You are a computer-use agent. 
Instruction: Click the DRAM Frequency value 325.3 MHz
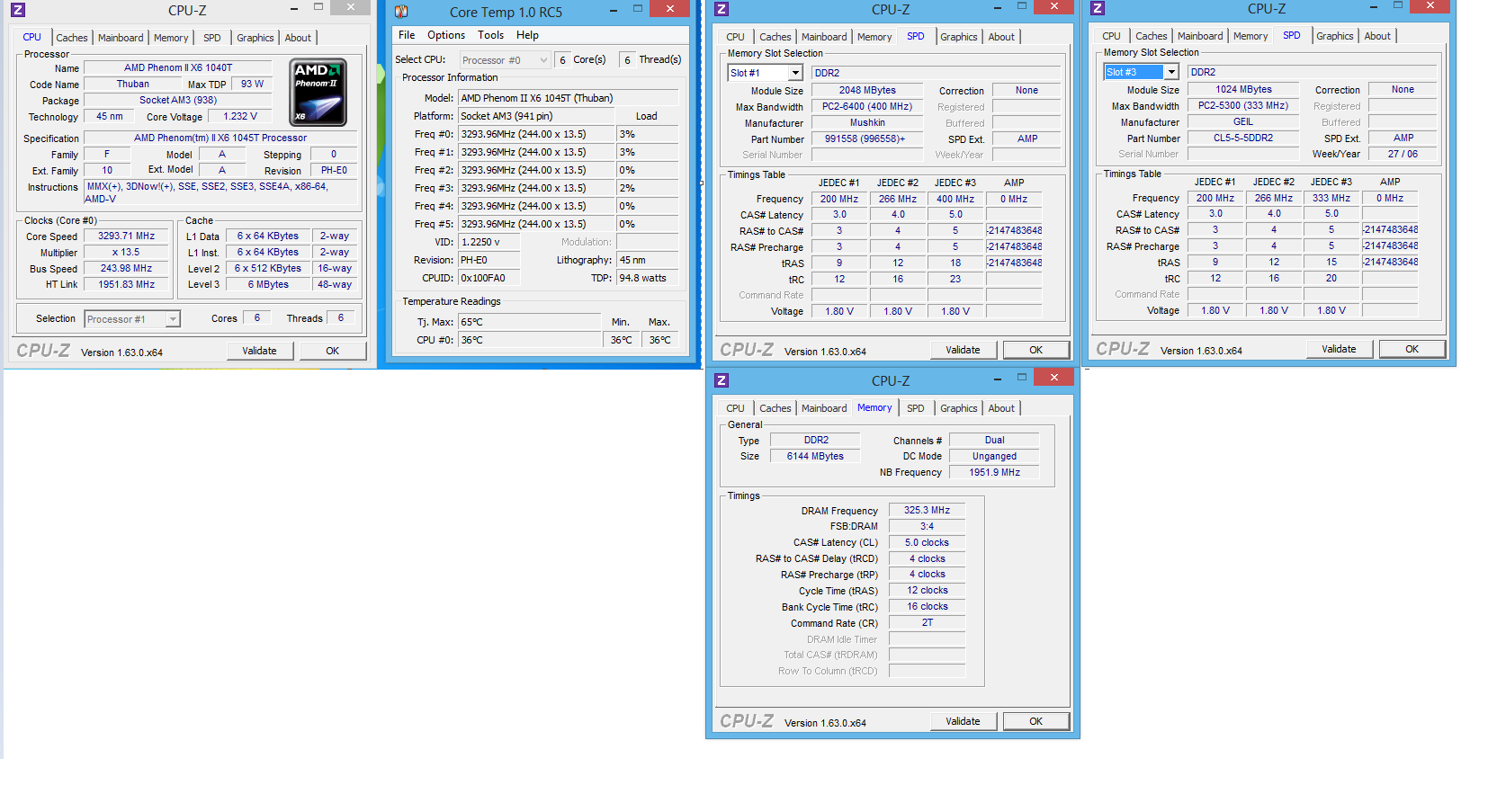927,510
